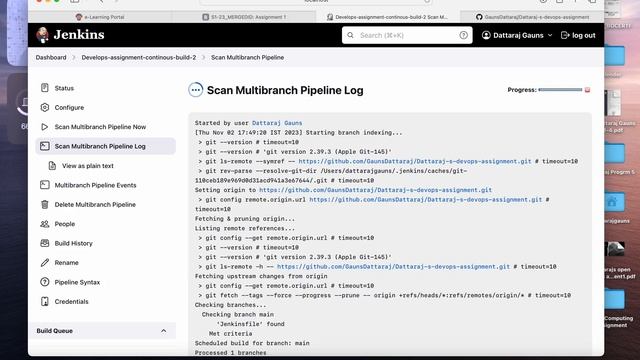Click the Scan Multibranch Pipeline Log terminal icon
The image size is (640, 360).
point(45,146)
